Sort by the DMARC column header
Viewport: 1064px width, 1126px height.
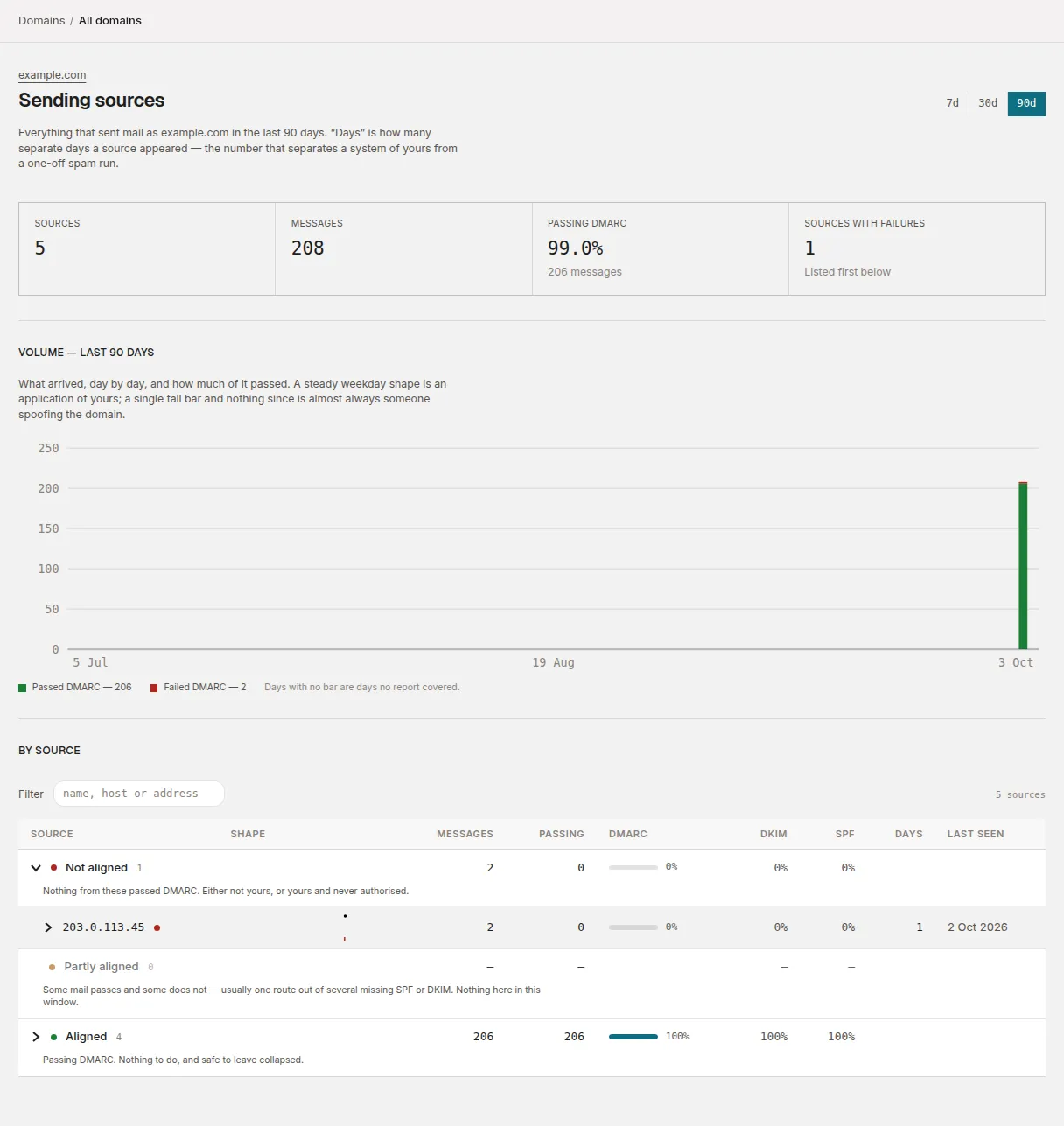pos(628,834)
